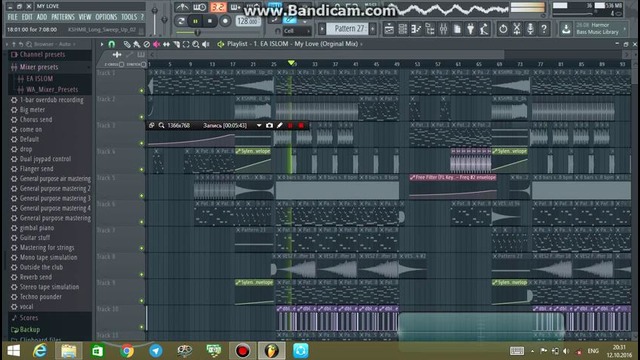Click the tempo tapper icon

[484, 29]
